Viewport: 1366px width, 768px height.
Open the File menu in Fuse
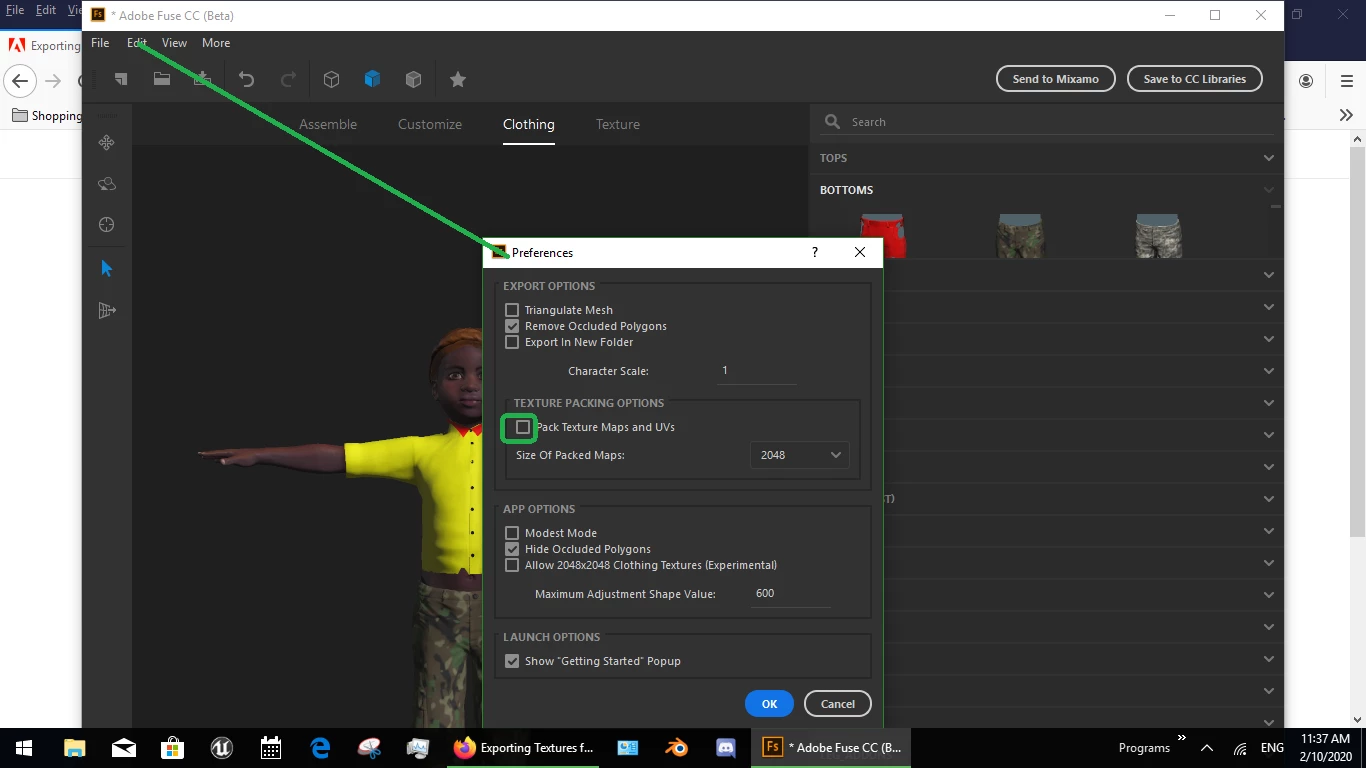click(x=100, y=43)
